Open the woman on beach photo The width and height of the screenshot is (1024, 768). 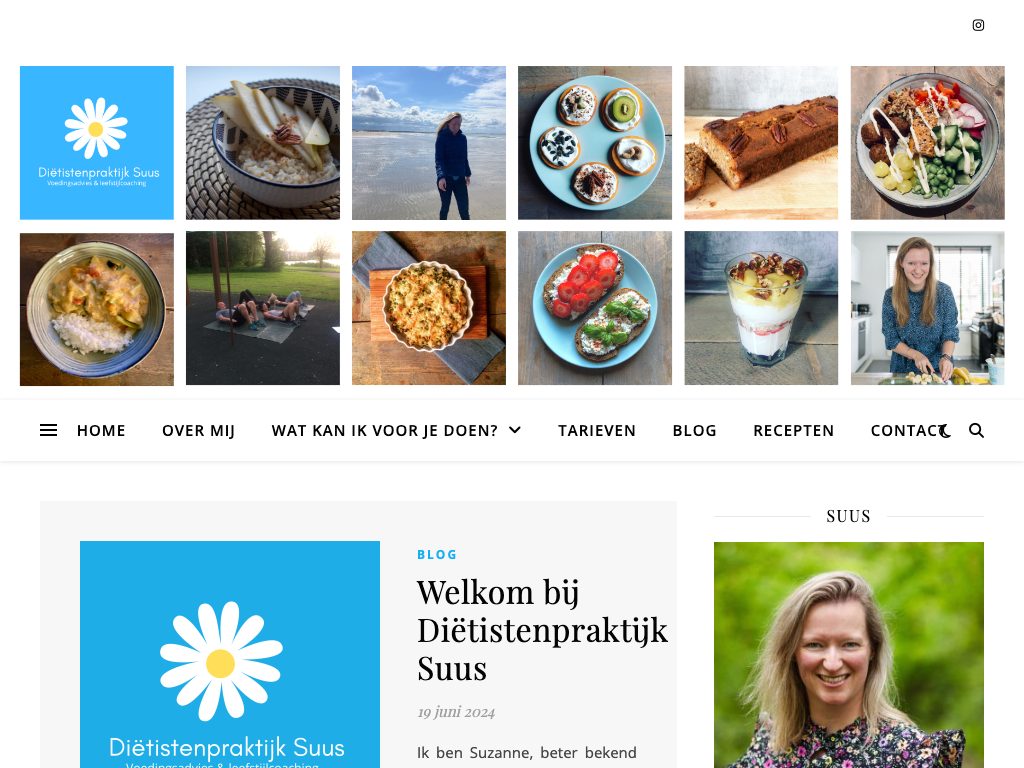pos(429,143)
